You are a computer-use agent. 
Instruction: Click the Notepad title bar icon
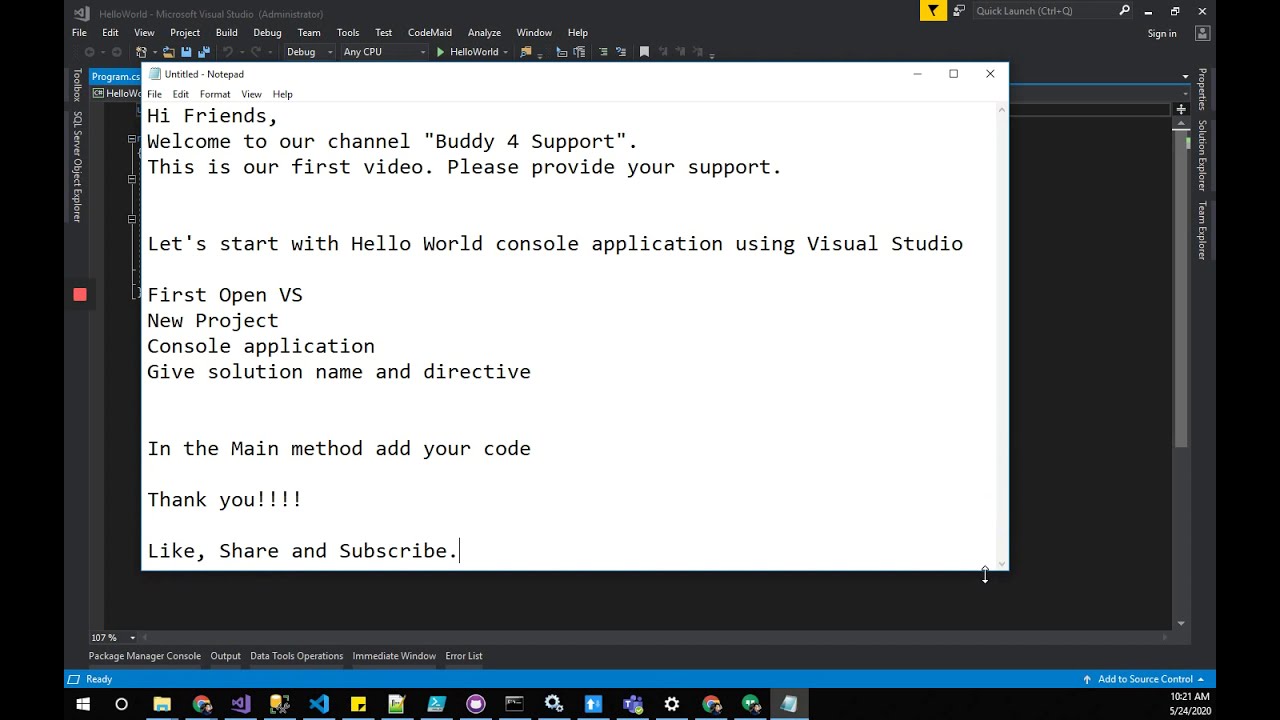point(154,74)
